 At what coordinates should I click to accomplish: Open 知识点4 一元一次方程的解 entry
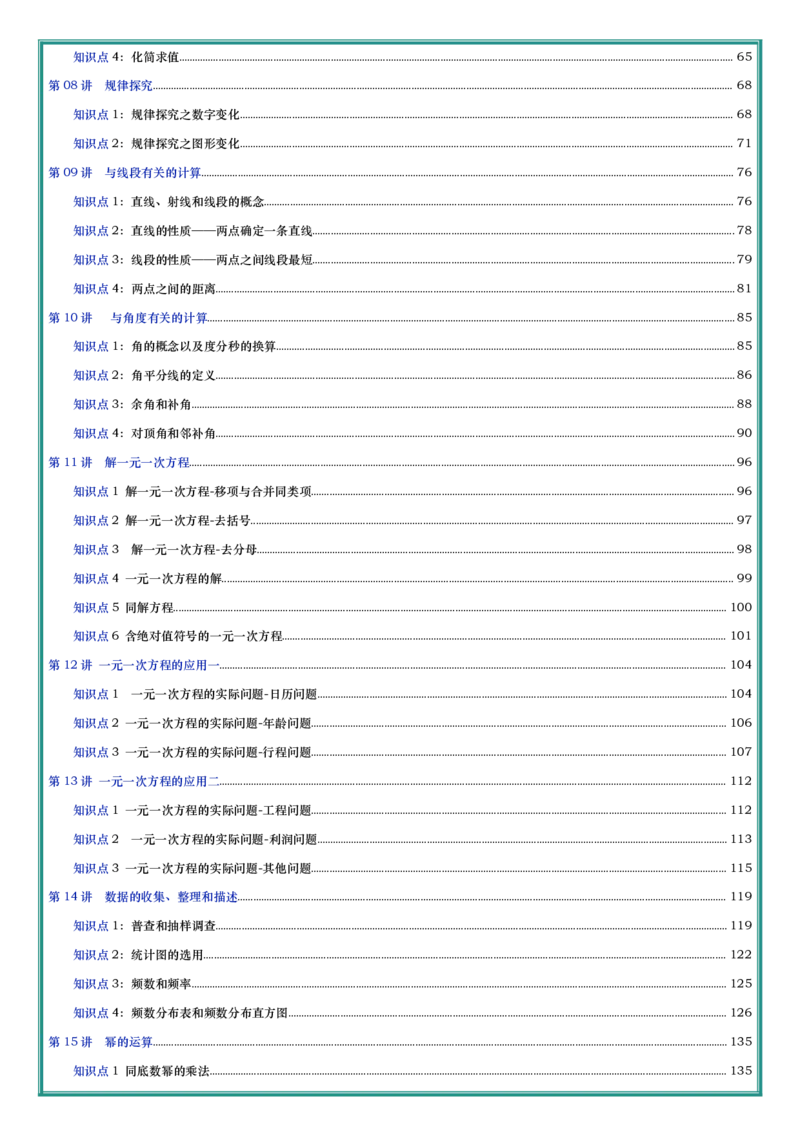412,578
